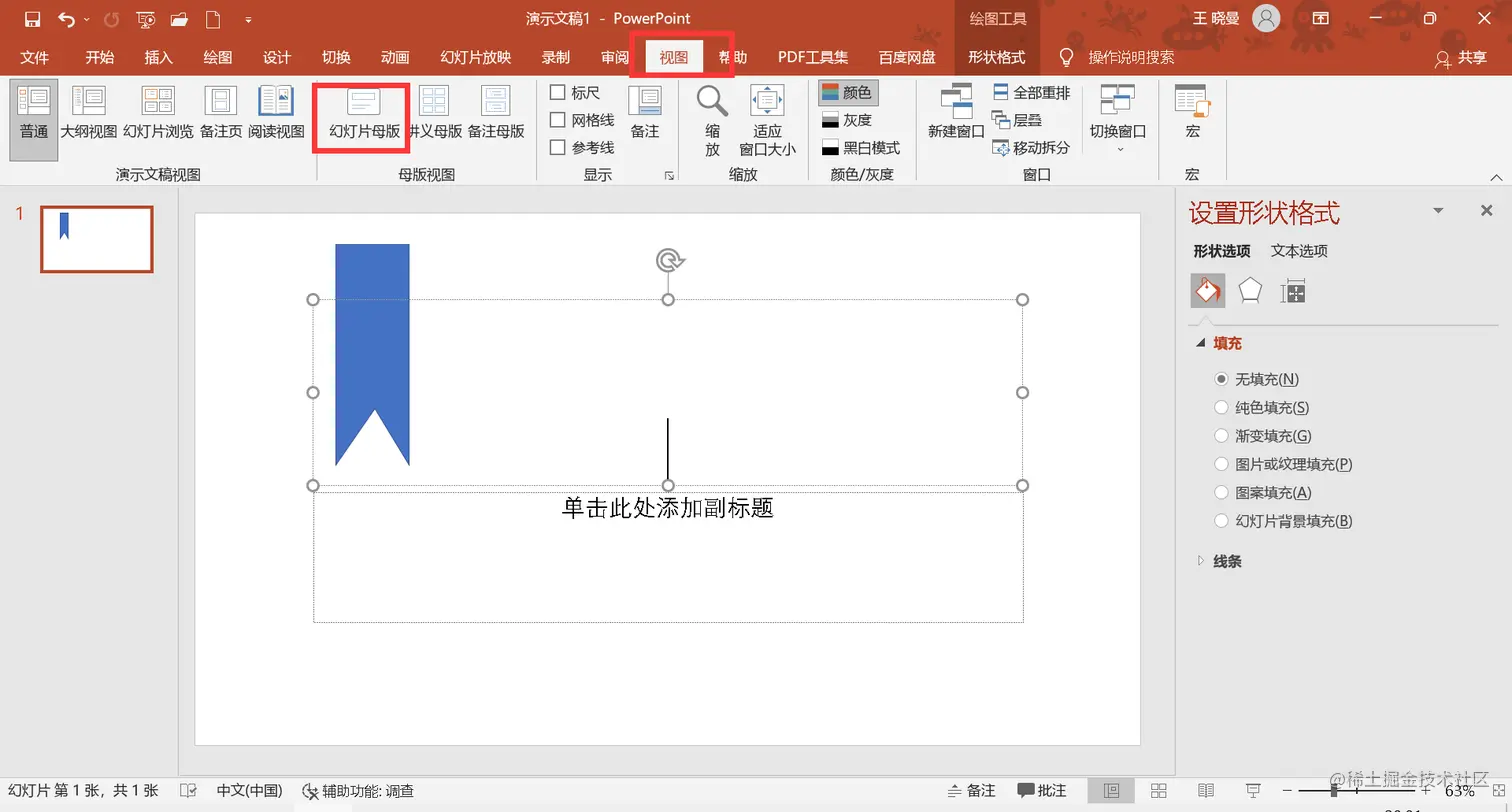Viewport: 1512px width, 812px height.
Task: Collapse the ribbon with the chevron
Action: pos(1496,177)
